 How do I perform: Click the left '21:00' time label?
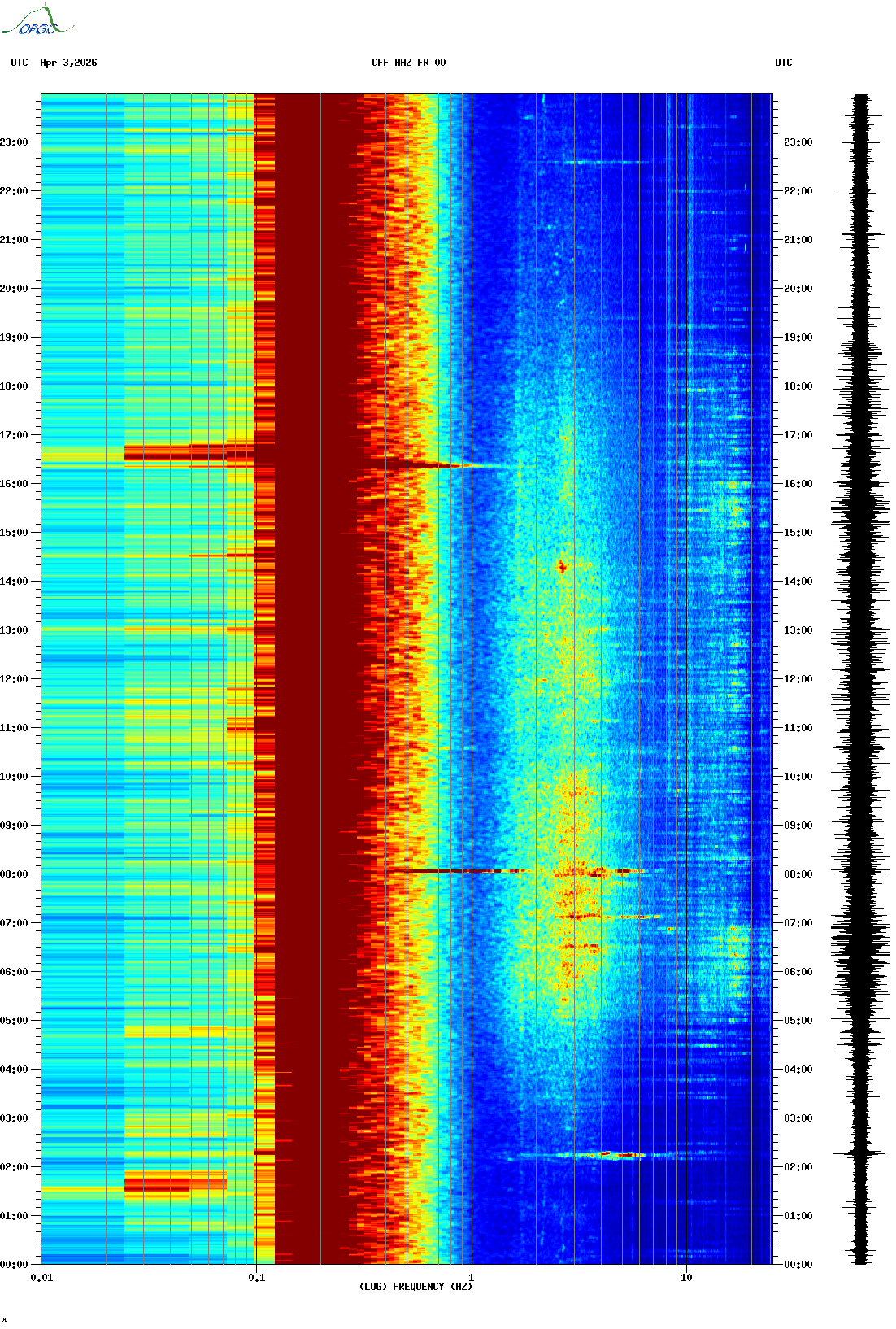point(14,240)
